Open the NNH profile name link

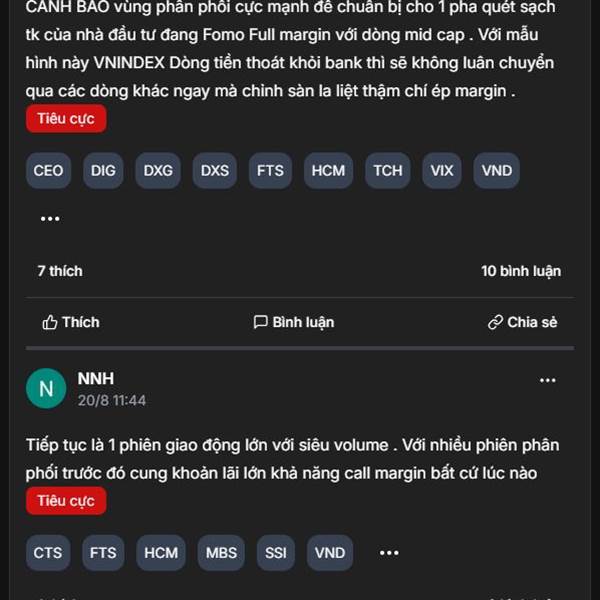coord(96,379)
